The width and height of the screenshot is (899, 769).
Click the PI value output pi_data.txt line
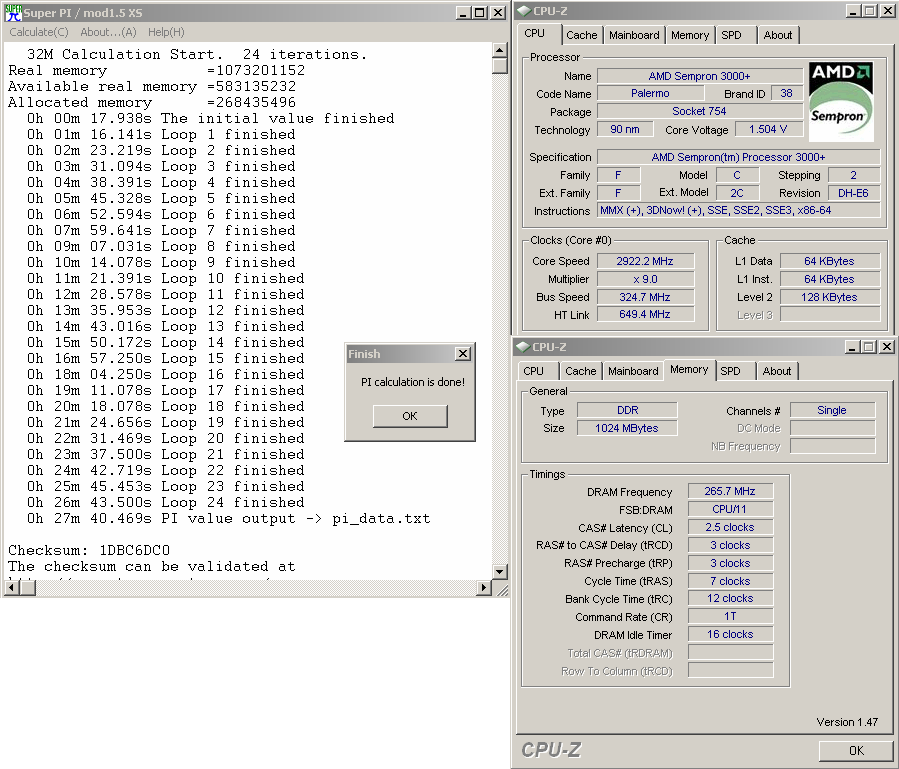(228, 518)
